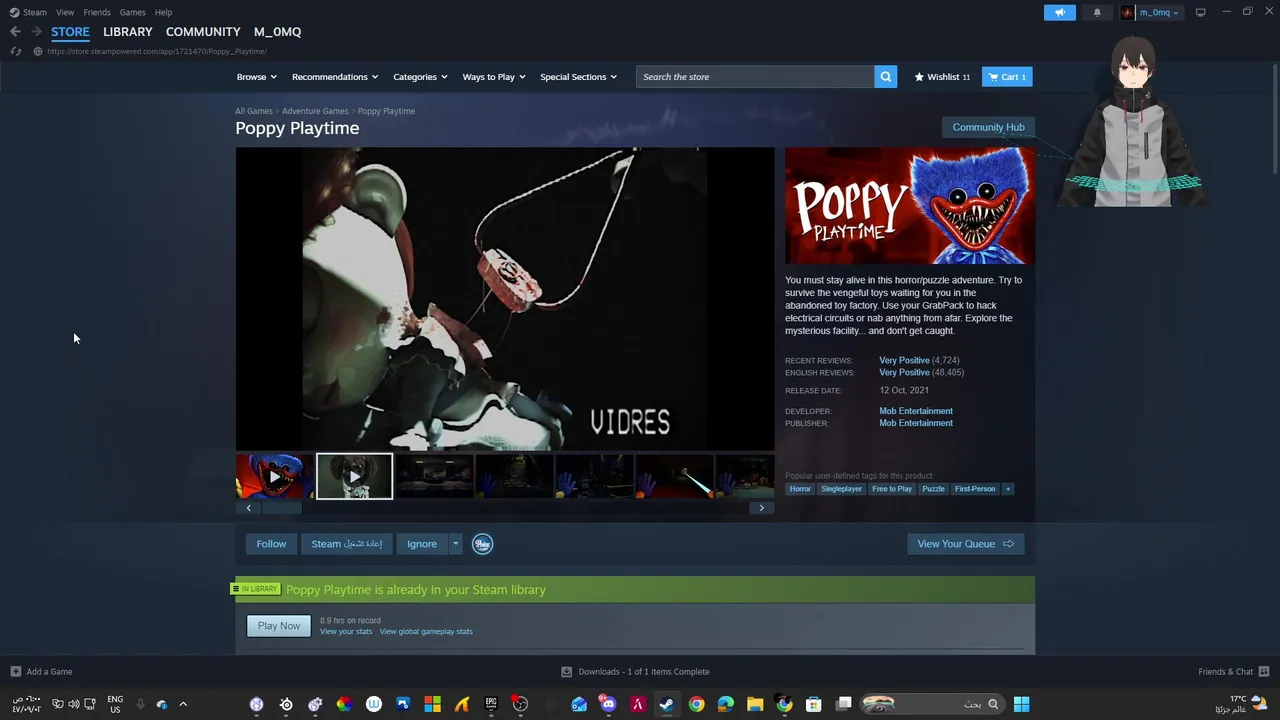This screenshot has width=1280, height=720.
Task: Click the Play Now button
Action: click(x=279, y=626)
